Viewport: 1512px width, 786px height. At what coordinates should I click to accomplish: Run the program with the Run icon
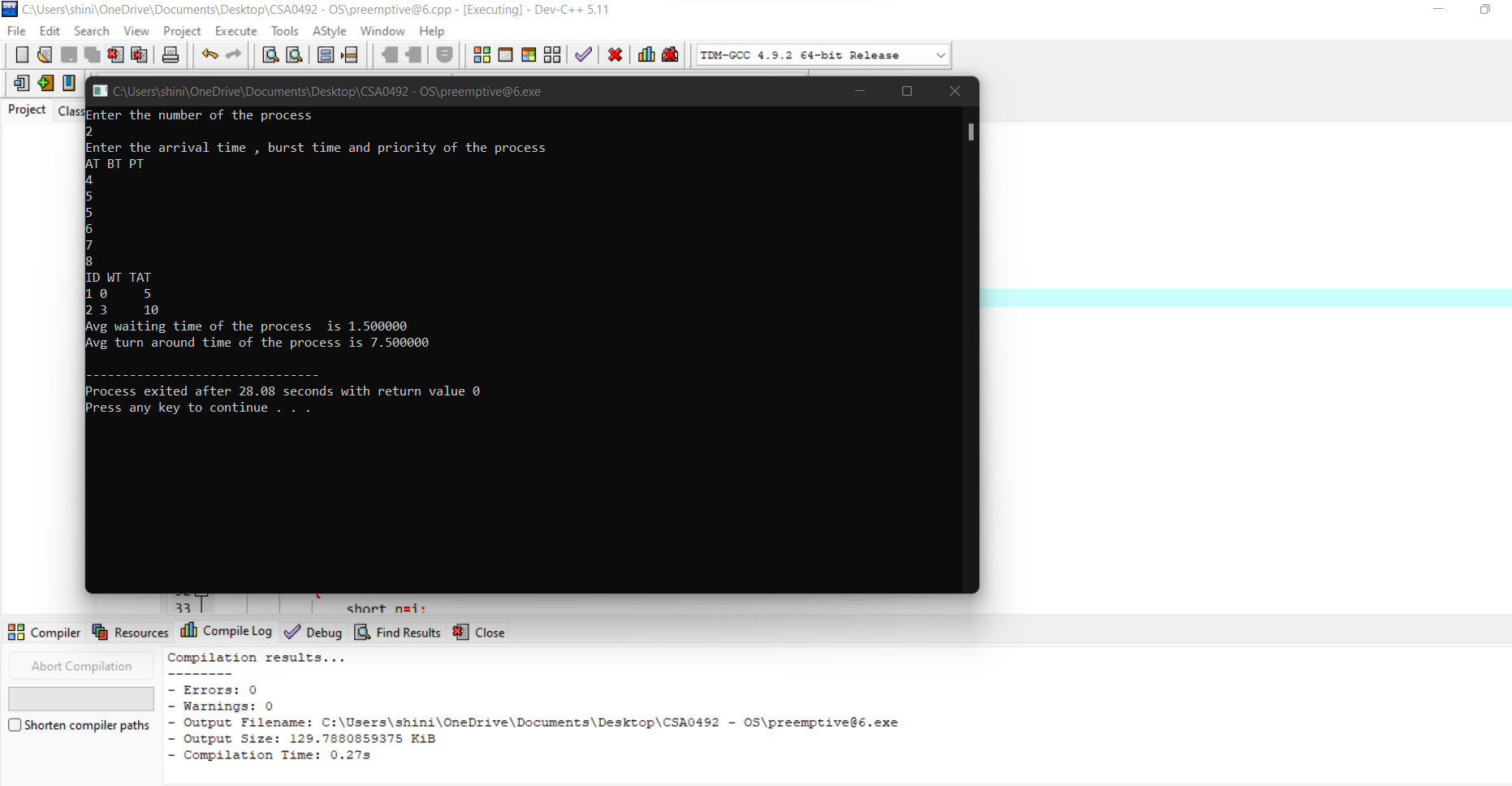tap(505, 54)
